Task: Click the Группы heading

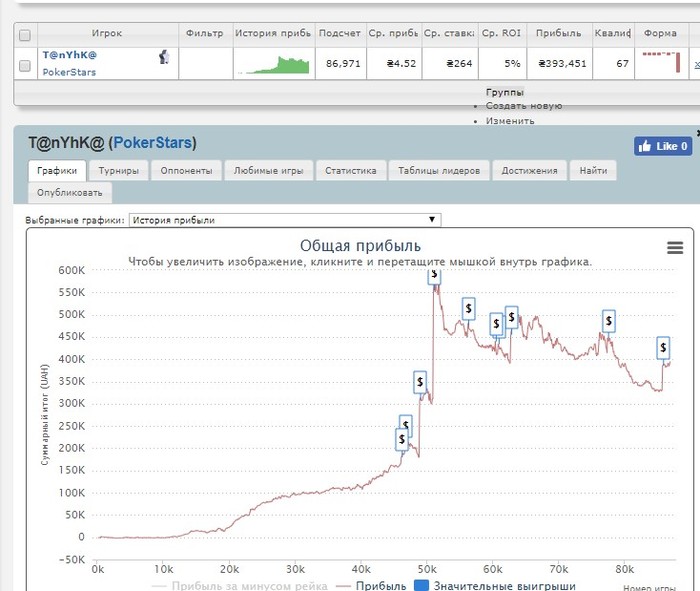Action: [505, 92]
